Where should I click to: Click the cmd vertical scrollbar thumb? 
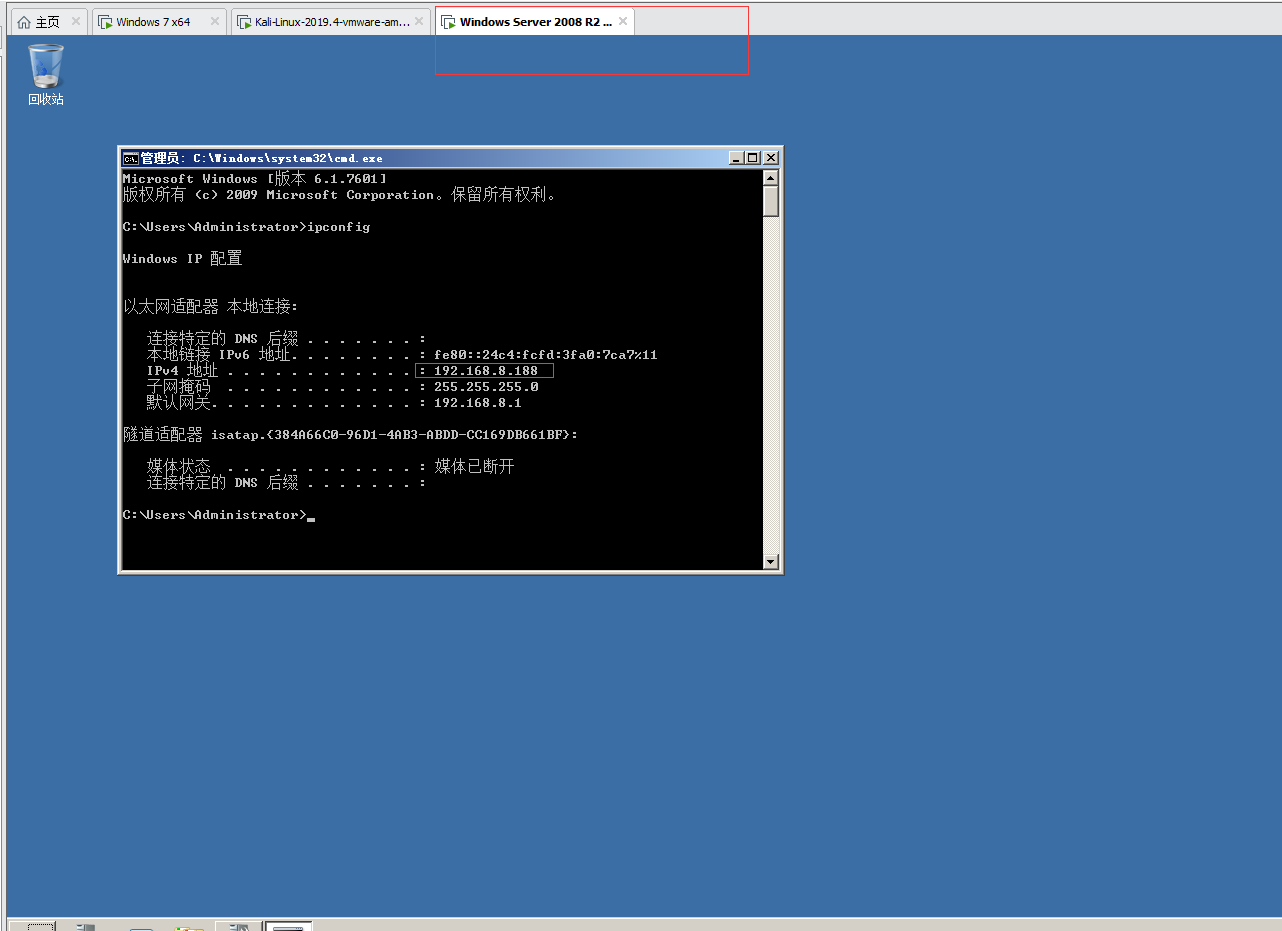(770, 201)
